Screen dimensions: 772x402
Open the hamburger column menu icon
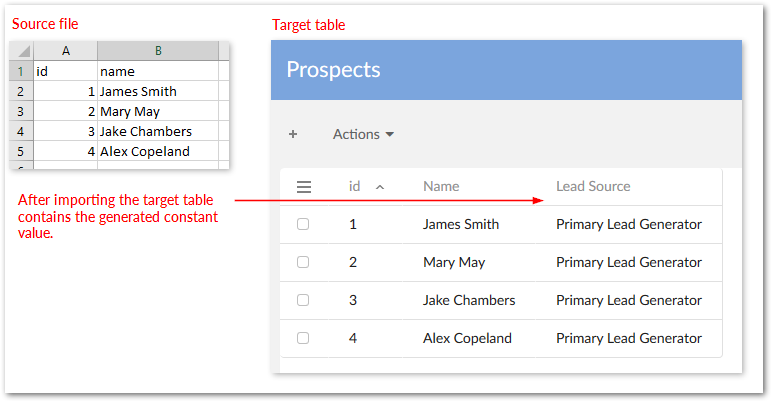[304, 186]
